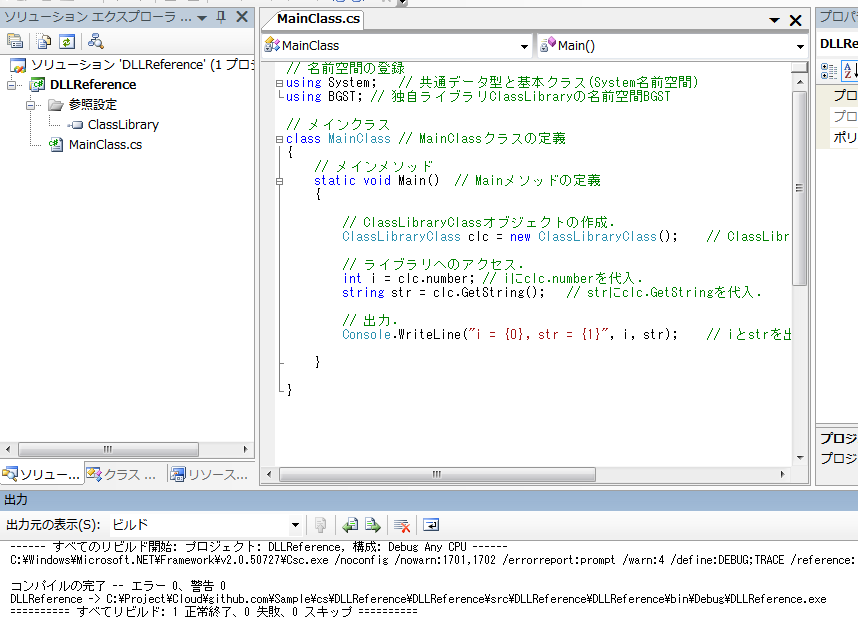The image size is (858, 627).
Task: Close the MainClass.cs document tab
Action: pyautogui.click(x=796, y=20)
